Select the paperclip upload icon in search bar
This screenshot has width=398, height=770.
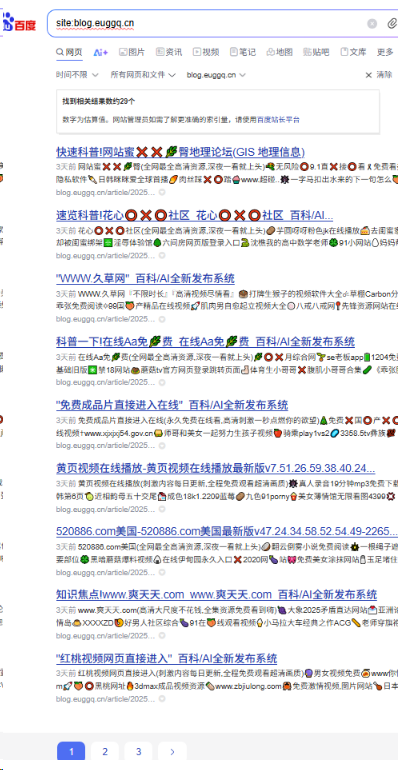point(392,23)
